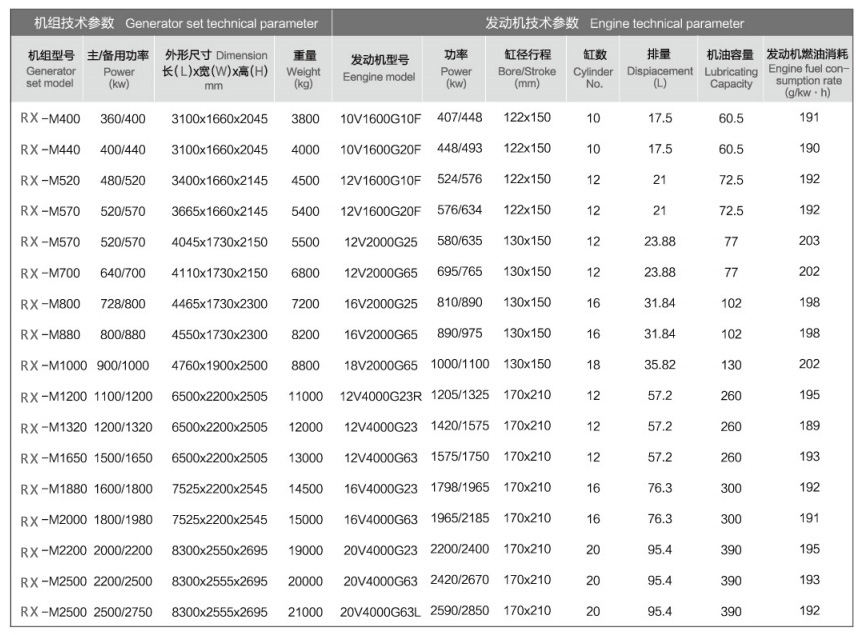Click the Generator set technical parameter header
This screenshot has height=635, width=866.
pos(175,23)
